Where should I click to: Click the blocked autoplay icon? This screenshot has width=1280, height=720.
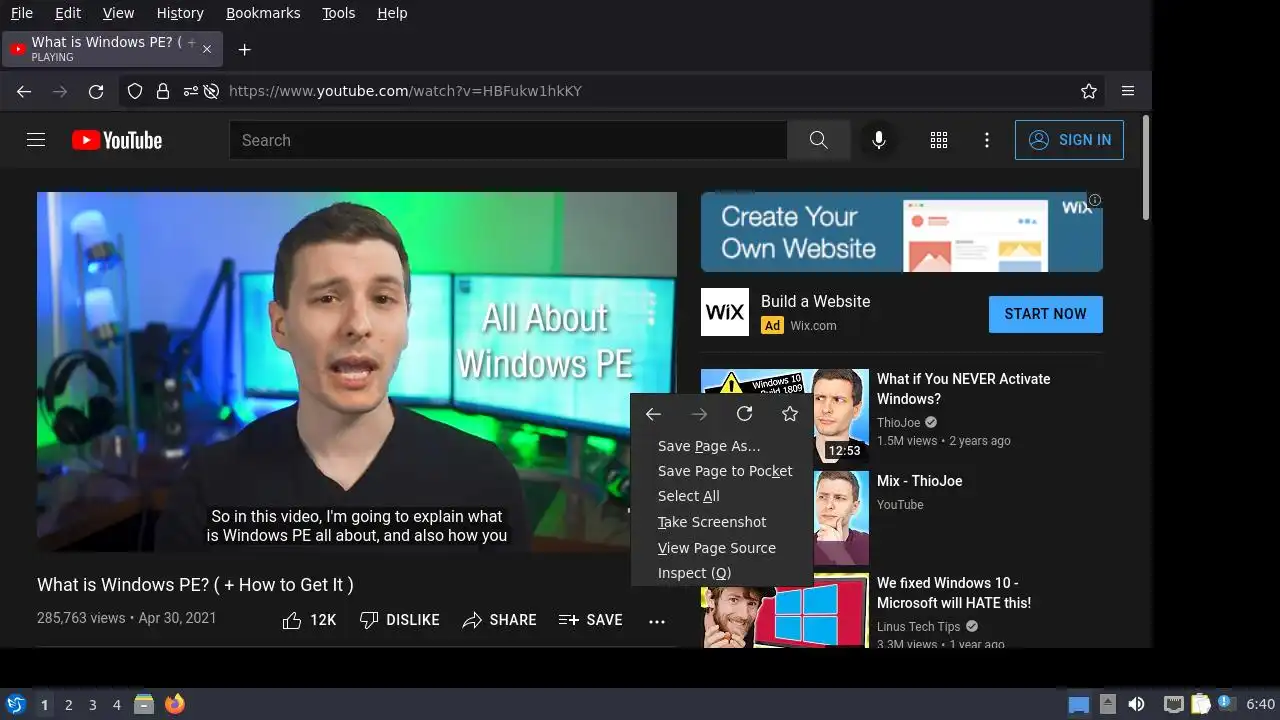211,91
